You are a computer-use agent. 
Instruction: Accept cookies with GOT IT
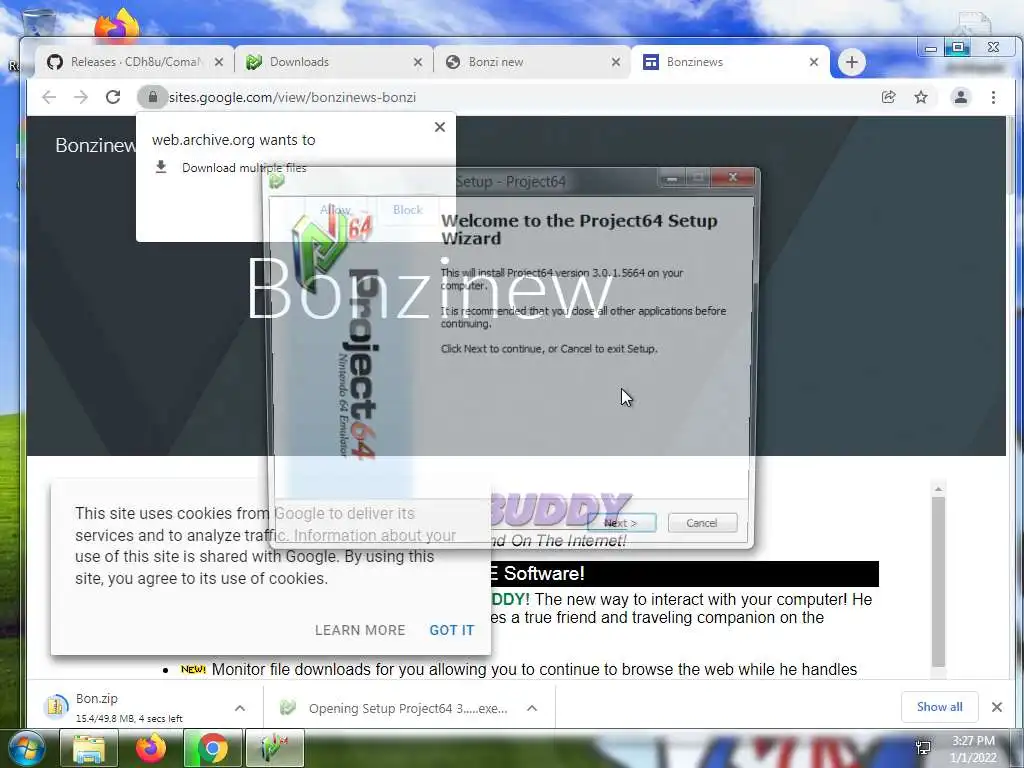coord(452,630)
